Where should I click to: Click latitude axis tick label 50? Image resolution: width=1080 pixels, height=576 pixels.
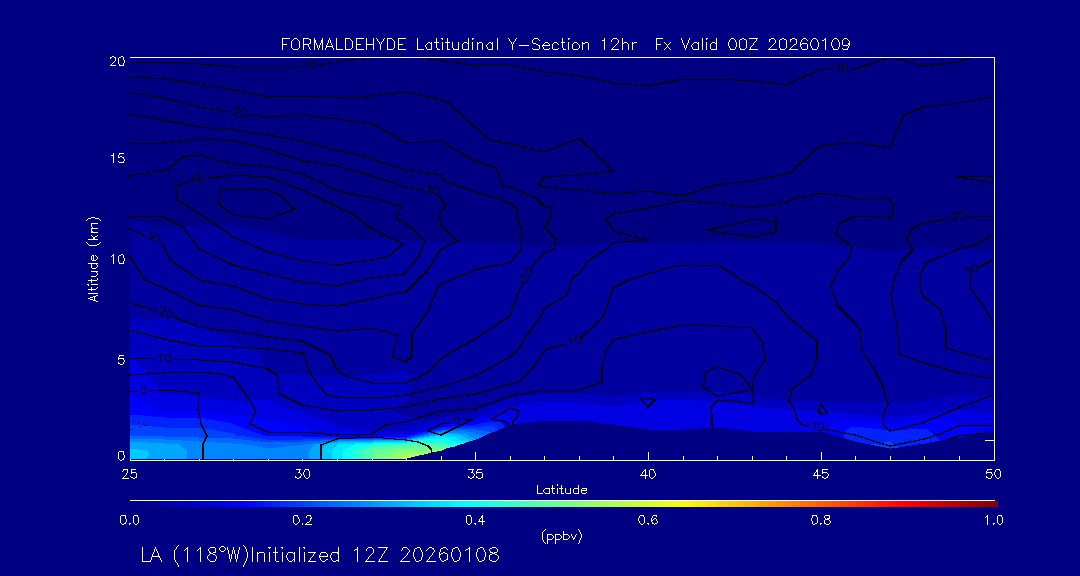coord(994,474)
